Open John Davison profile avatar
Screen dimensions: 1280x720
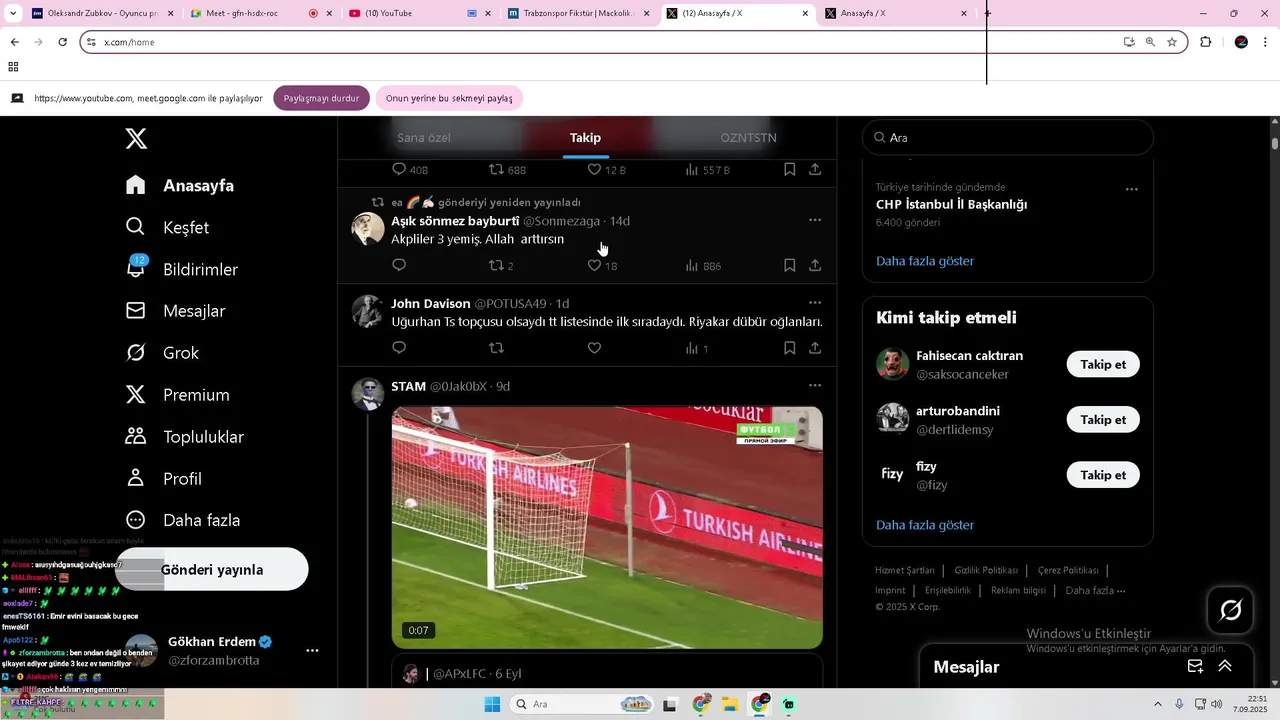368,311
